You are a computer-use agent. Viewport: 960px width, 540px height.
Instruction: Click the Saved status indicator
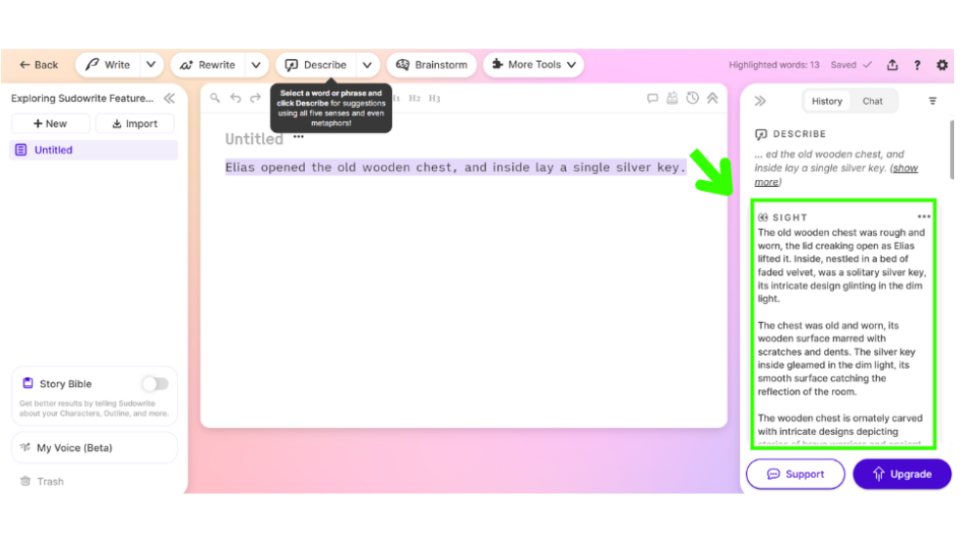[x=851, y=65]
